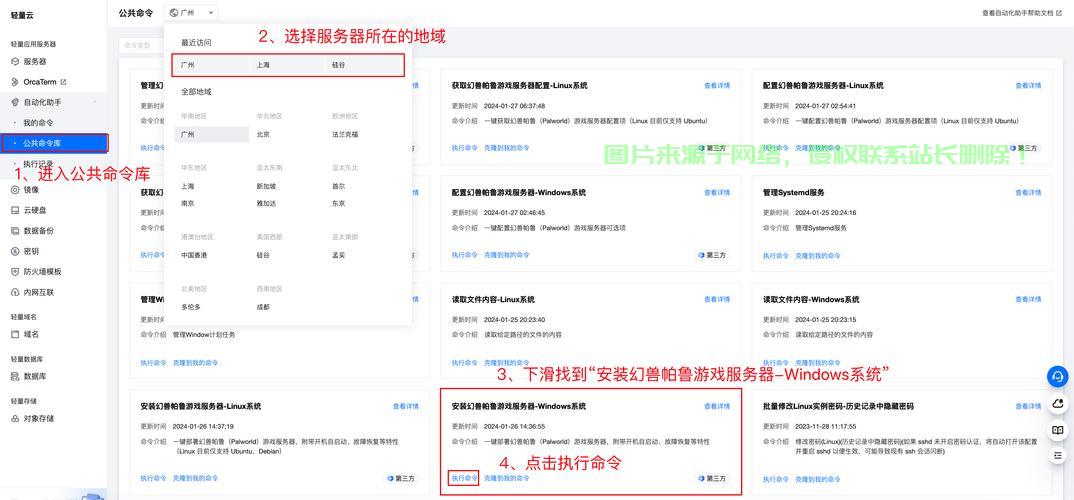The width and height of the screenshot is (1074, 500).
Task: View details of 读取文件内容-Windows系统
Action: tap(1028, 299)
